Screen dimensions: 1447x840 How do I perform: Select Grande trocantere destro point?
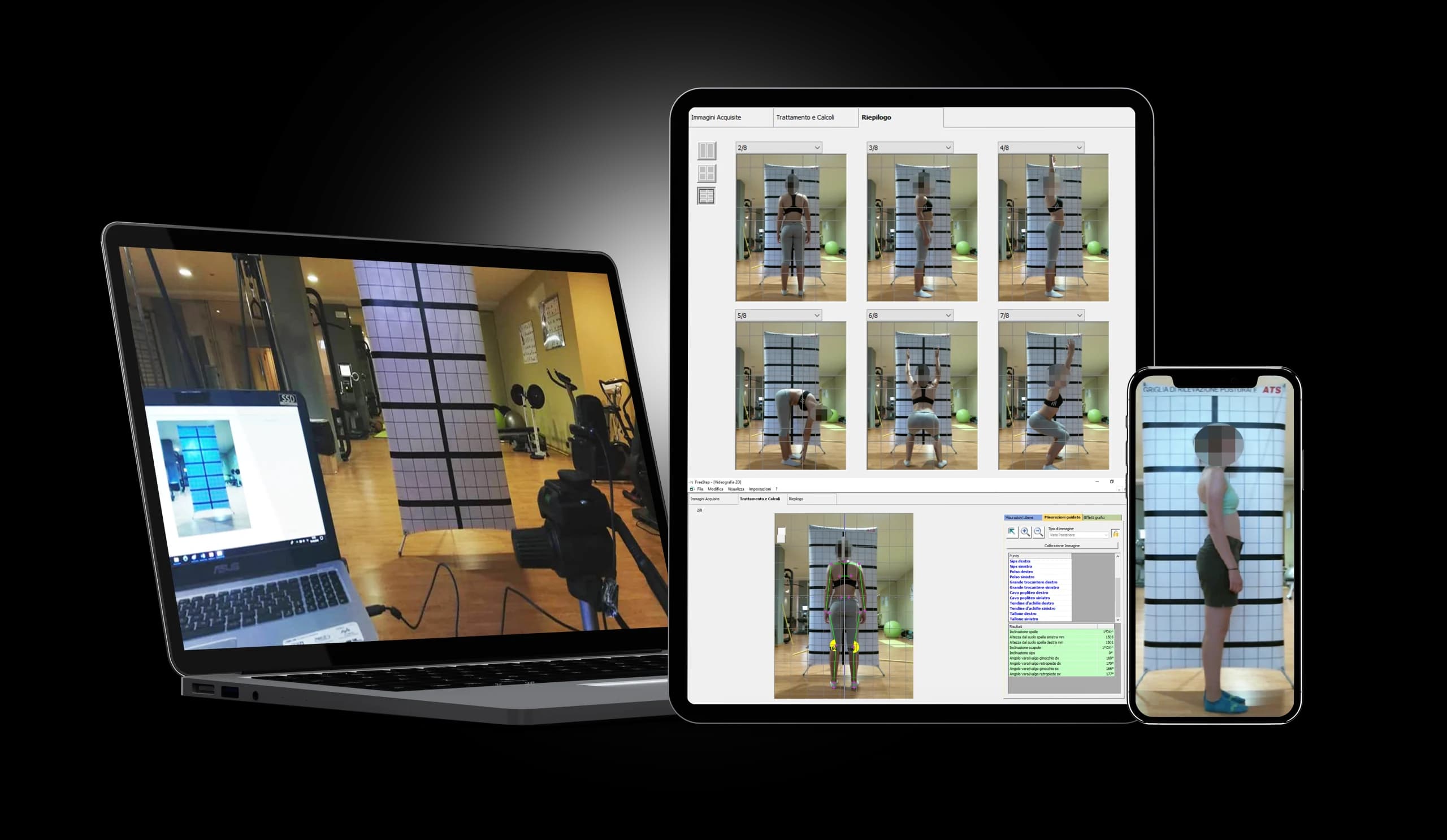pos(1033,582)
